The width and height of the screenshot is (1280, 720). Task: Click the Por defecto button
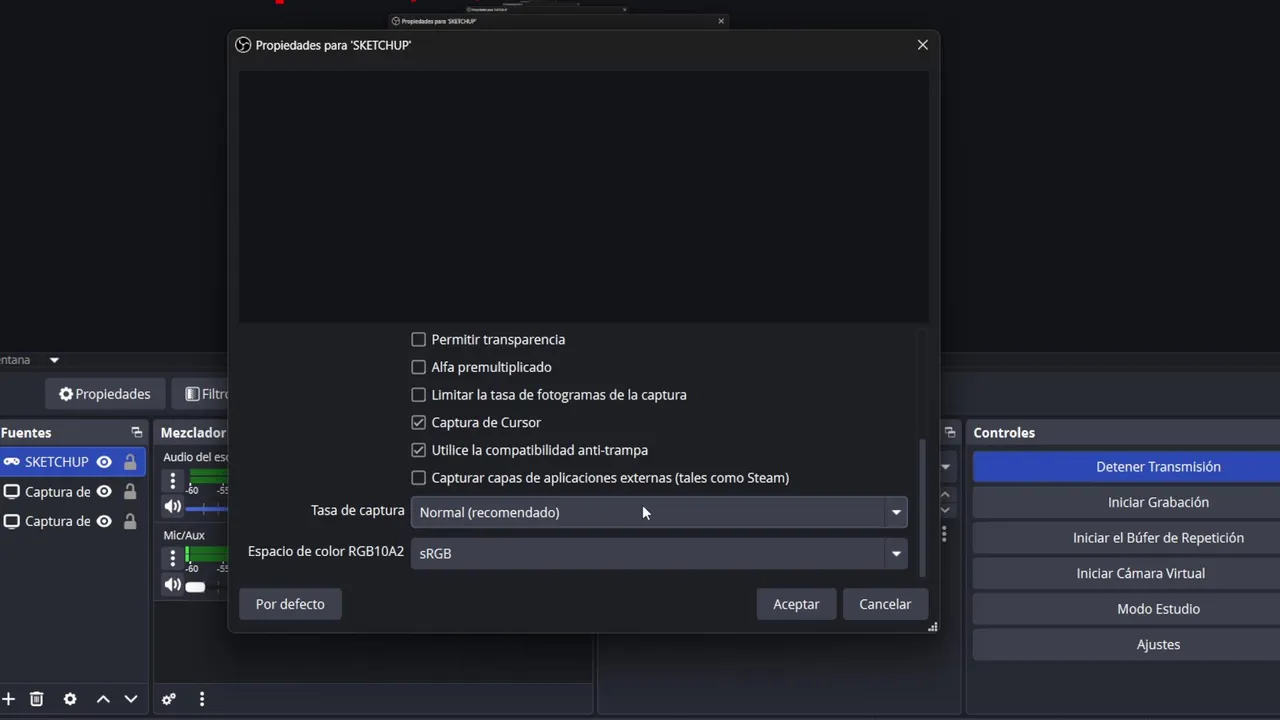click(x=290, y=604)
